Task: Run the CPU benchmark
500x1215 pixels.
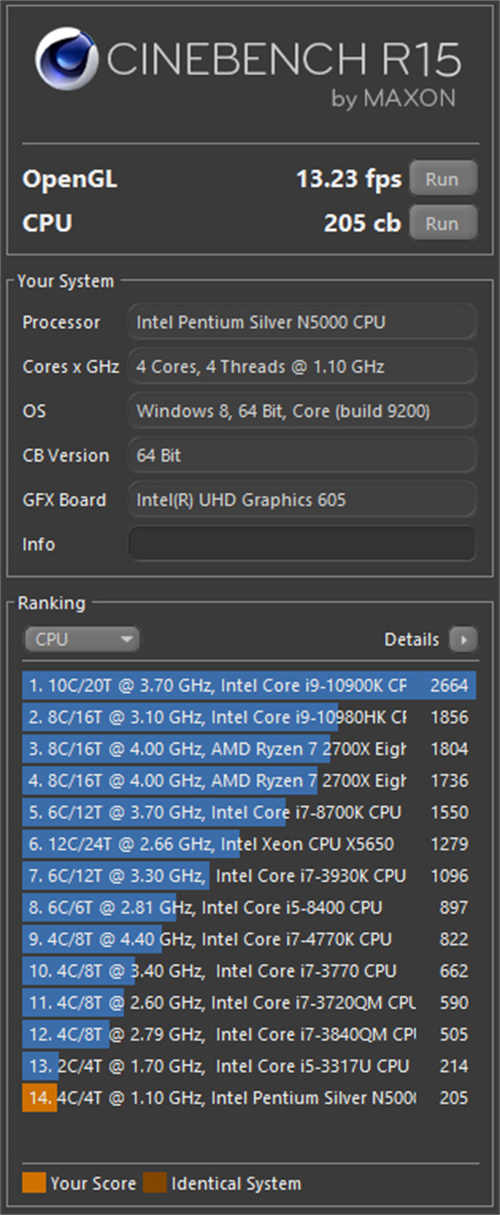Action: (x=443, y=223)
